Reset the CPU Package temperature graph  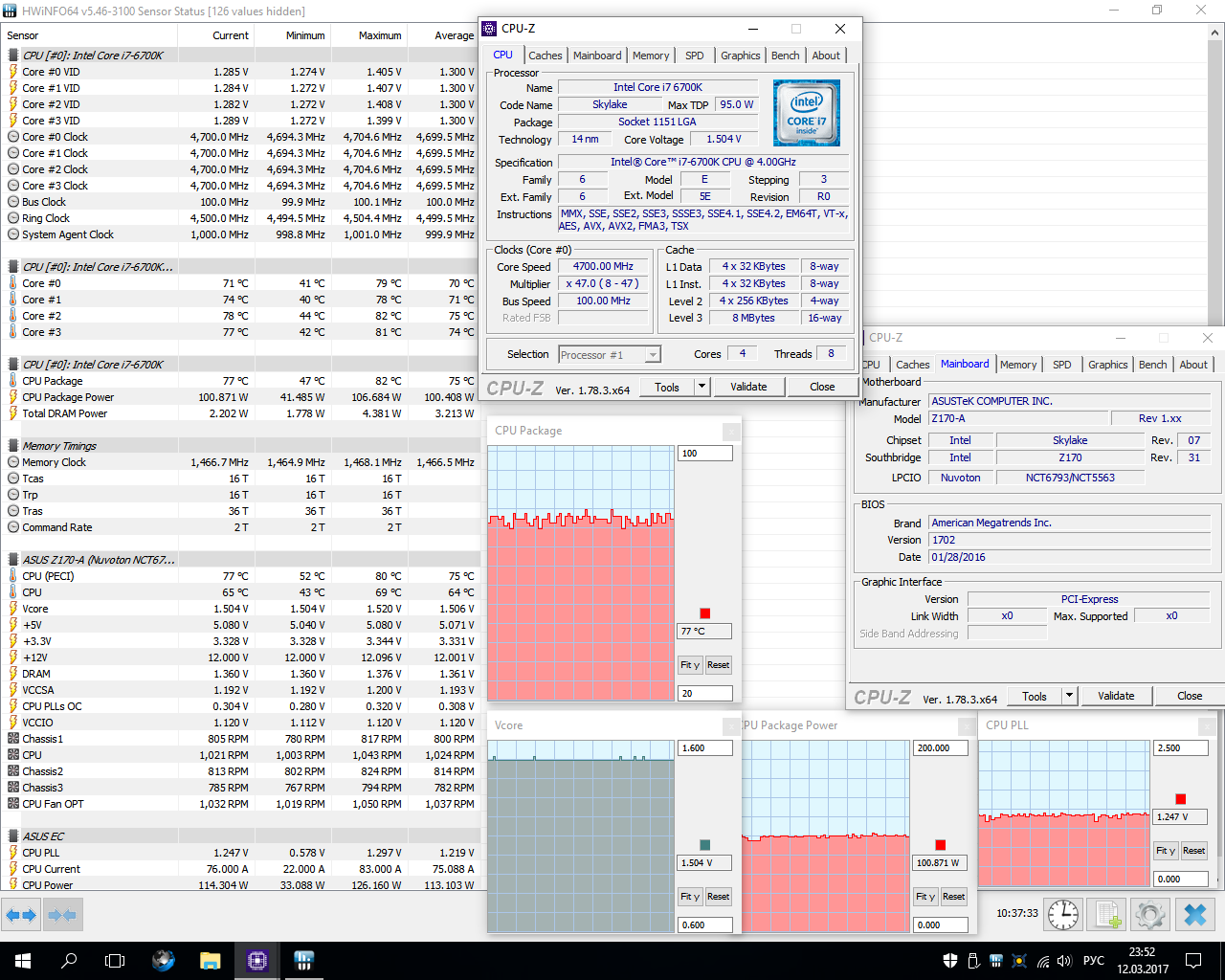(719, 665)
